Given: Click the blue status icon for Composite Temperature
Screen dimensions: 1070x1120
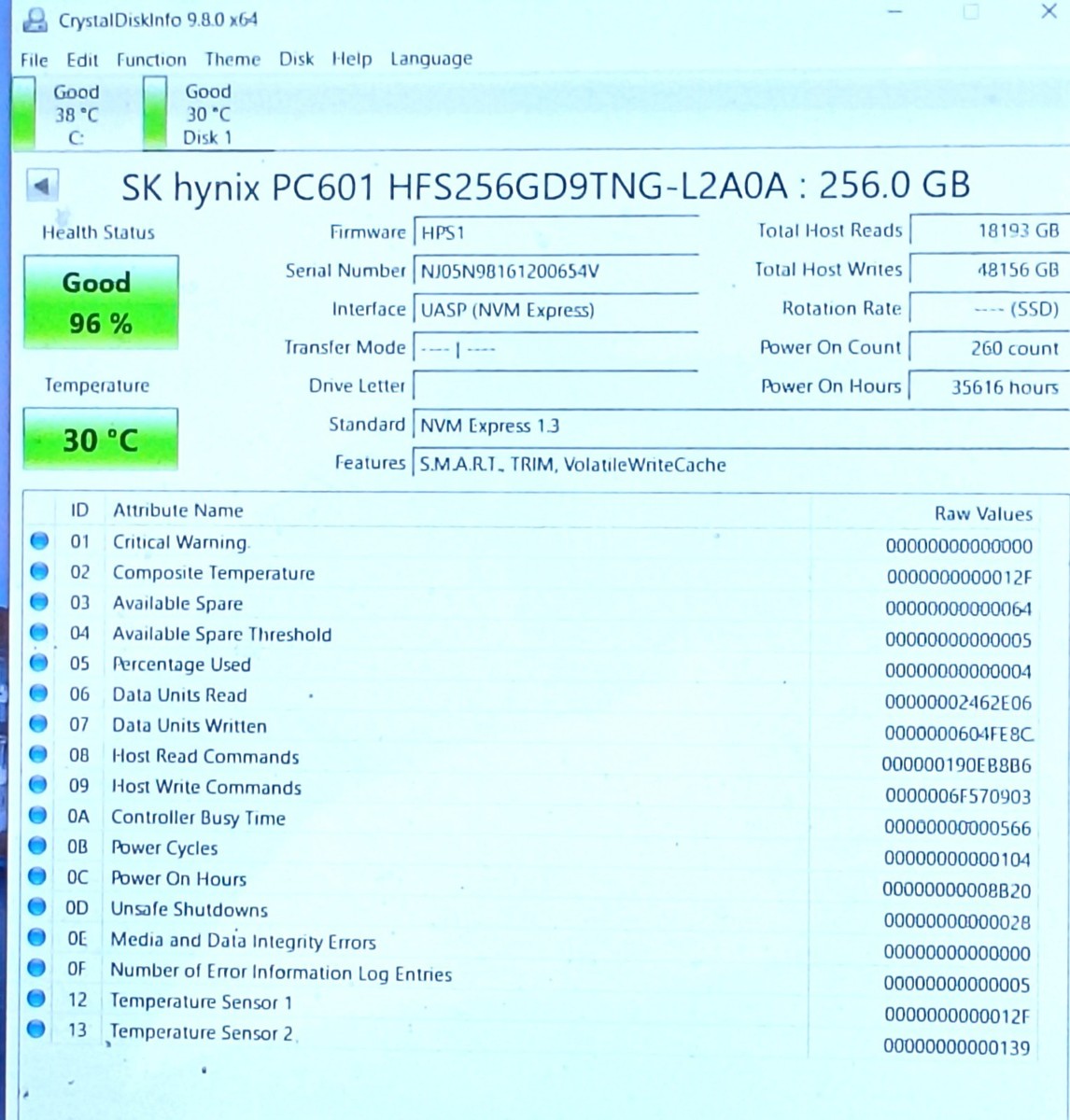Looking at the screenshot, I should tap(38, 572).
